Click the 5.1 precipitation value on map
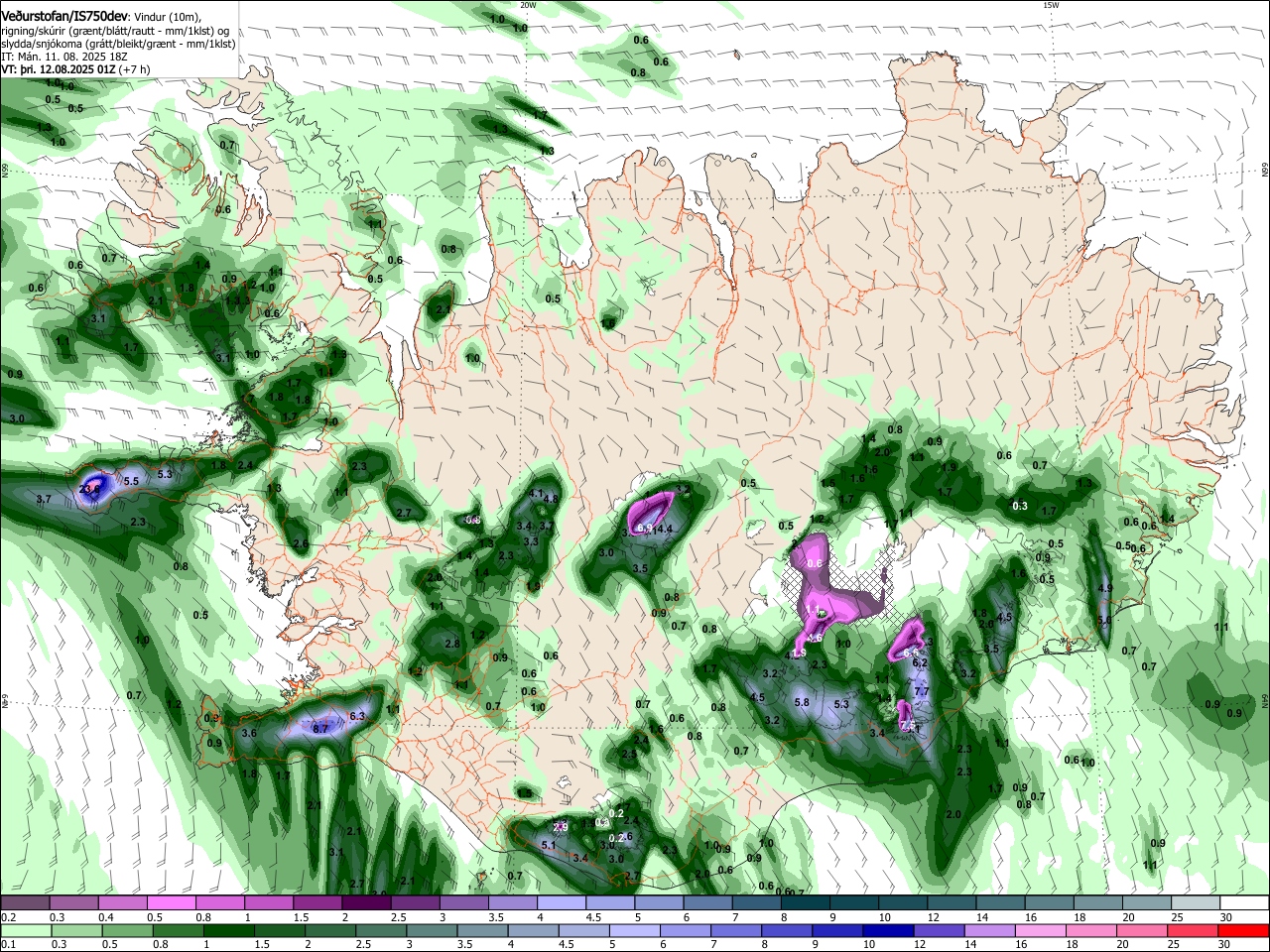The height and width of the screenshot is (952, 1270). point(549,845)
